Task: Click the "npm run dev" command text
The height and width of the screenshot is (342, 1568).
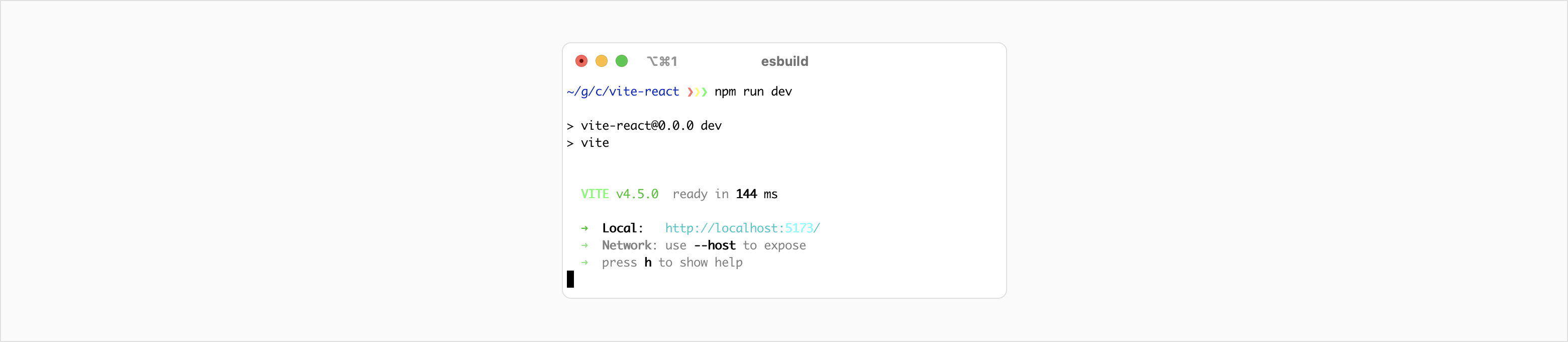Action: point(753,92)
